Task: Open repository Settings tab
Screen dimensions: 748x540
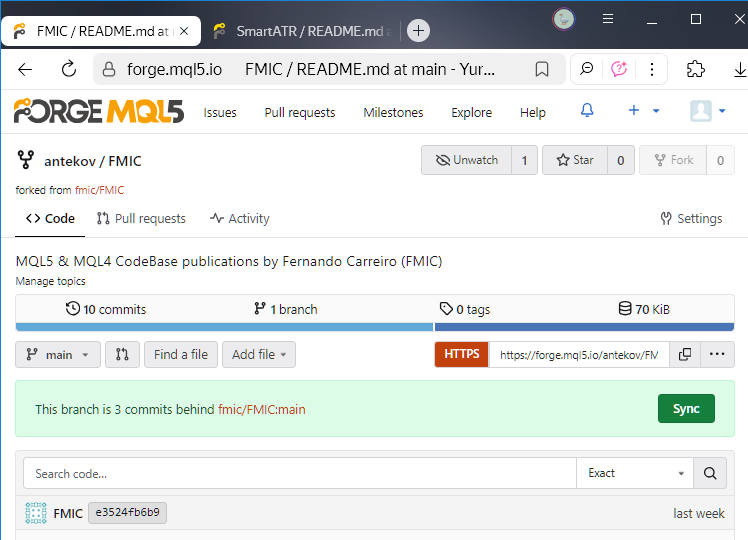Action: pos(691,218)
